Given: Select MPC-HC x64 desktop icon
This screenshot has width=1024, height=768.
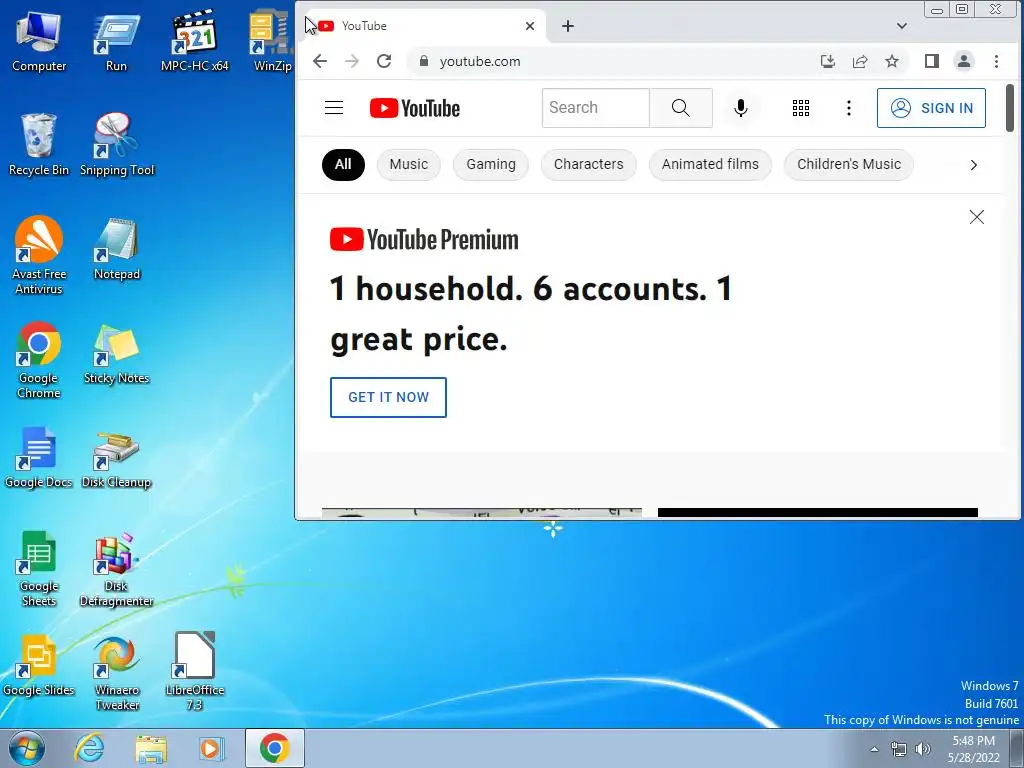Looking at the screenshot, I should [x=195, y=40].
